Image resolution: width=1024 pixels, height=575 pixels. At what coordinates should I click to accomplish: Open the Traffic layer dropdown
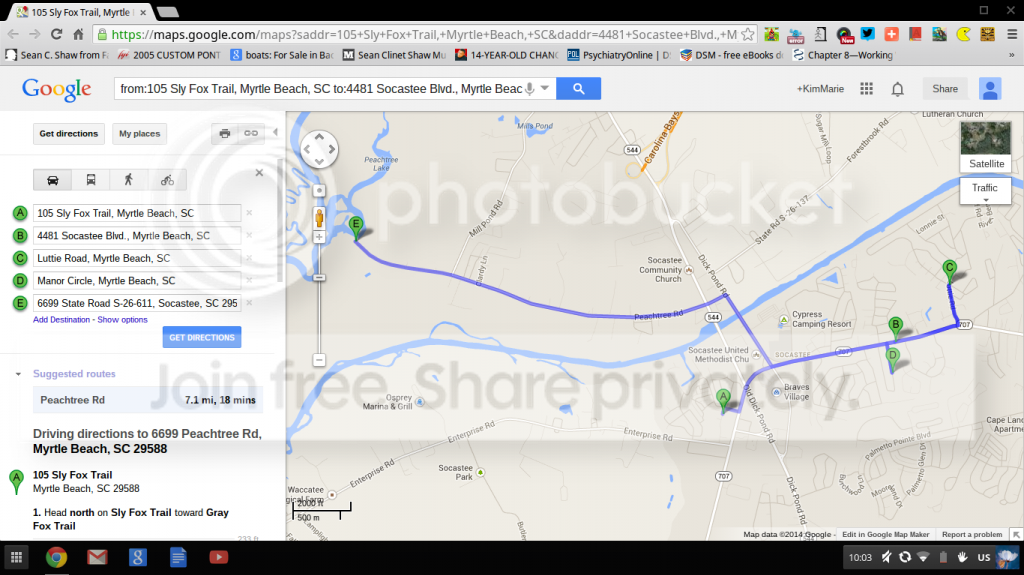[985, 191]
